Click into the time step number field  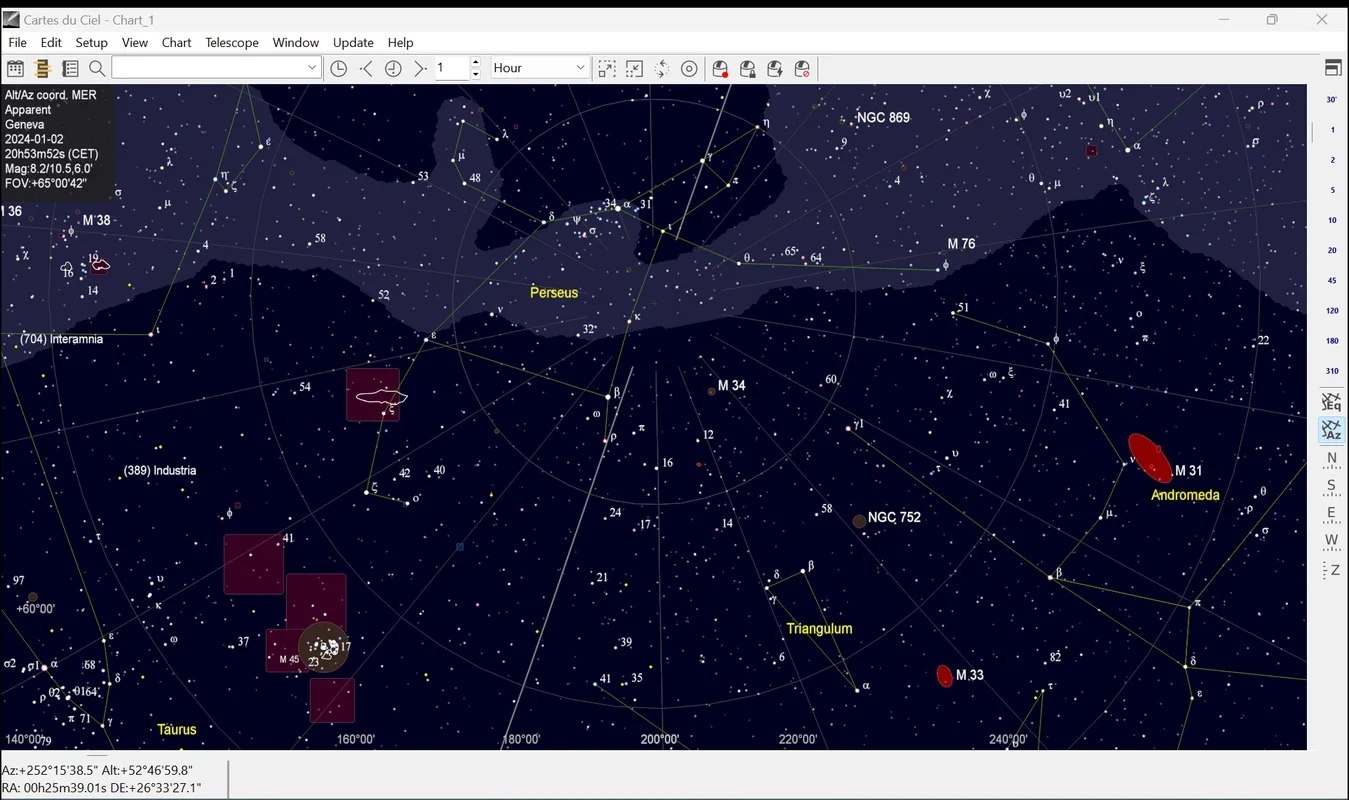(x=451, y=68)
